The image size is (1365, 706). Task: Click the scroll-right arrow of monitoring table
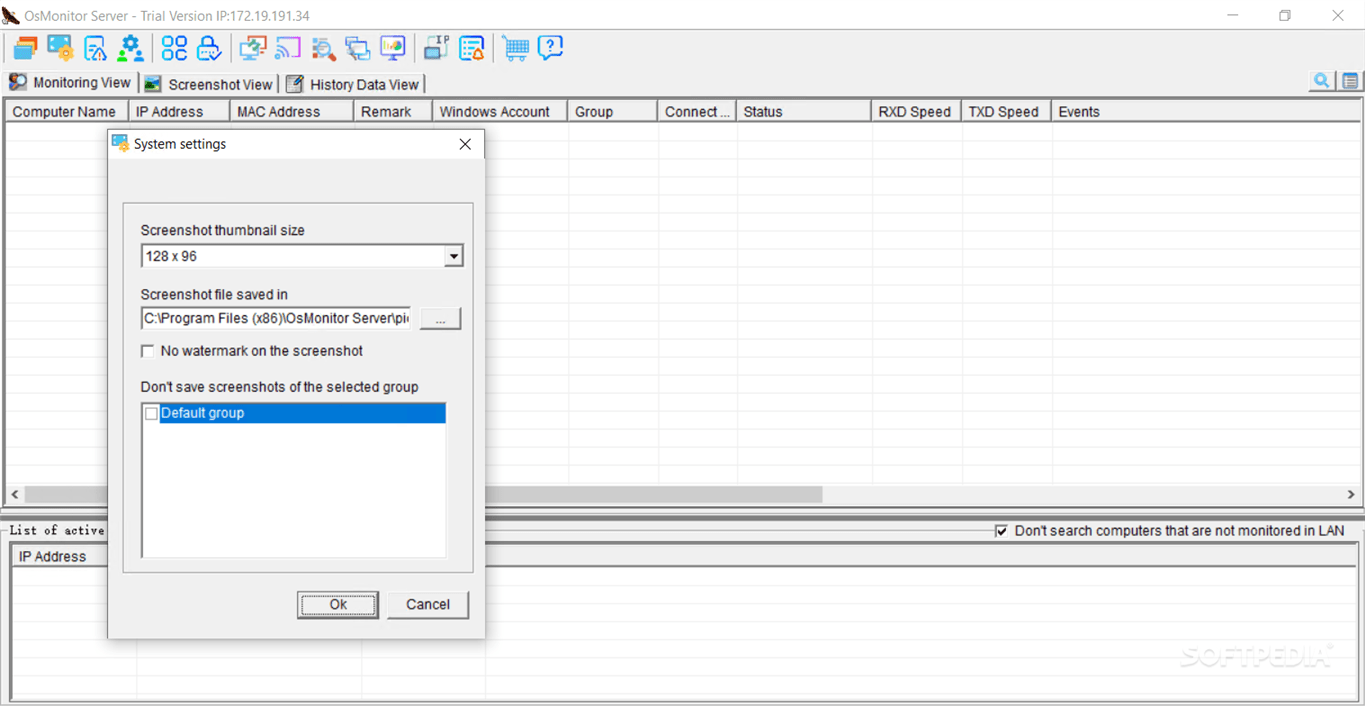(x=1351, y=495)
